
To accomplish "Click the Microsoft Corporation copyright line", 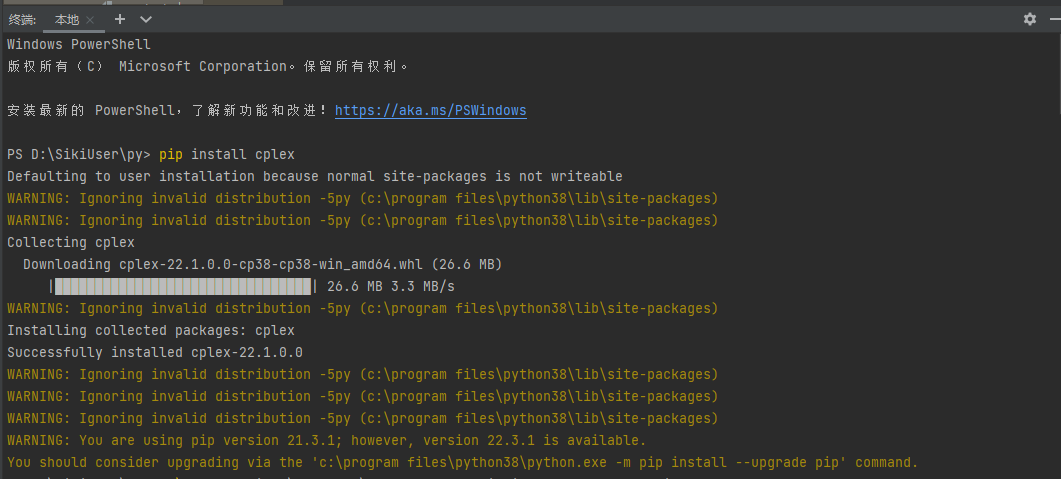I will (x=207, y=66).
